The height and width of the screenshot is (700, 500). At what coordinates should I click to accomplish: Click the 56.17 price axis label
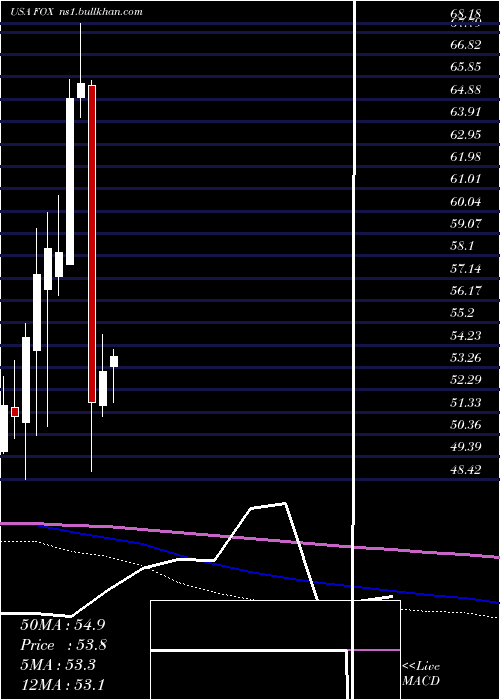(x=466, y=291)
